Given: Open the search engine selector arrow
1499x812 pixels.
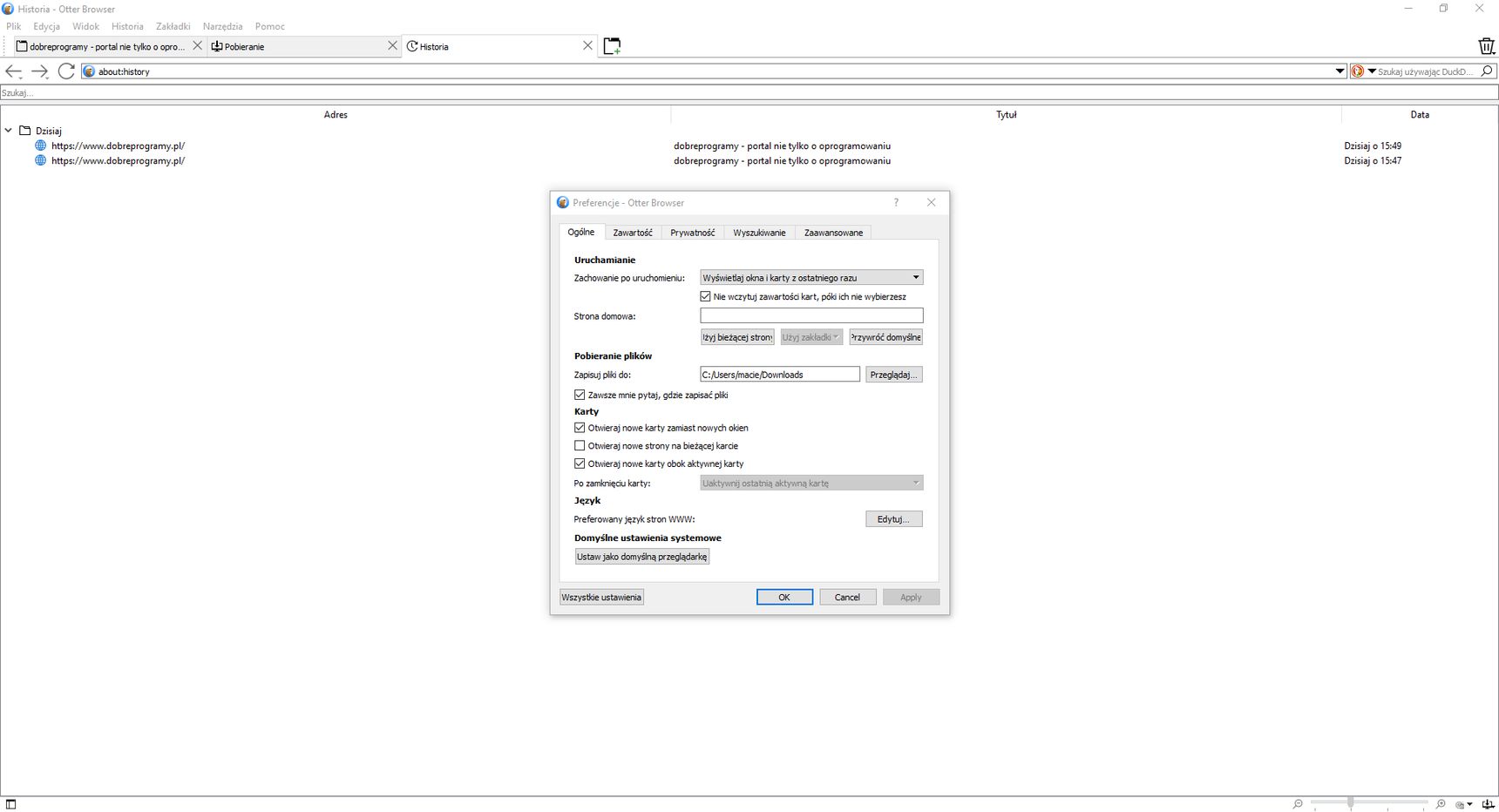Looking at the screenshot, I should (x=1372, y=71).
